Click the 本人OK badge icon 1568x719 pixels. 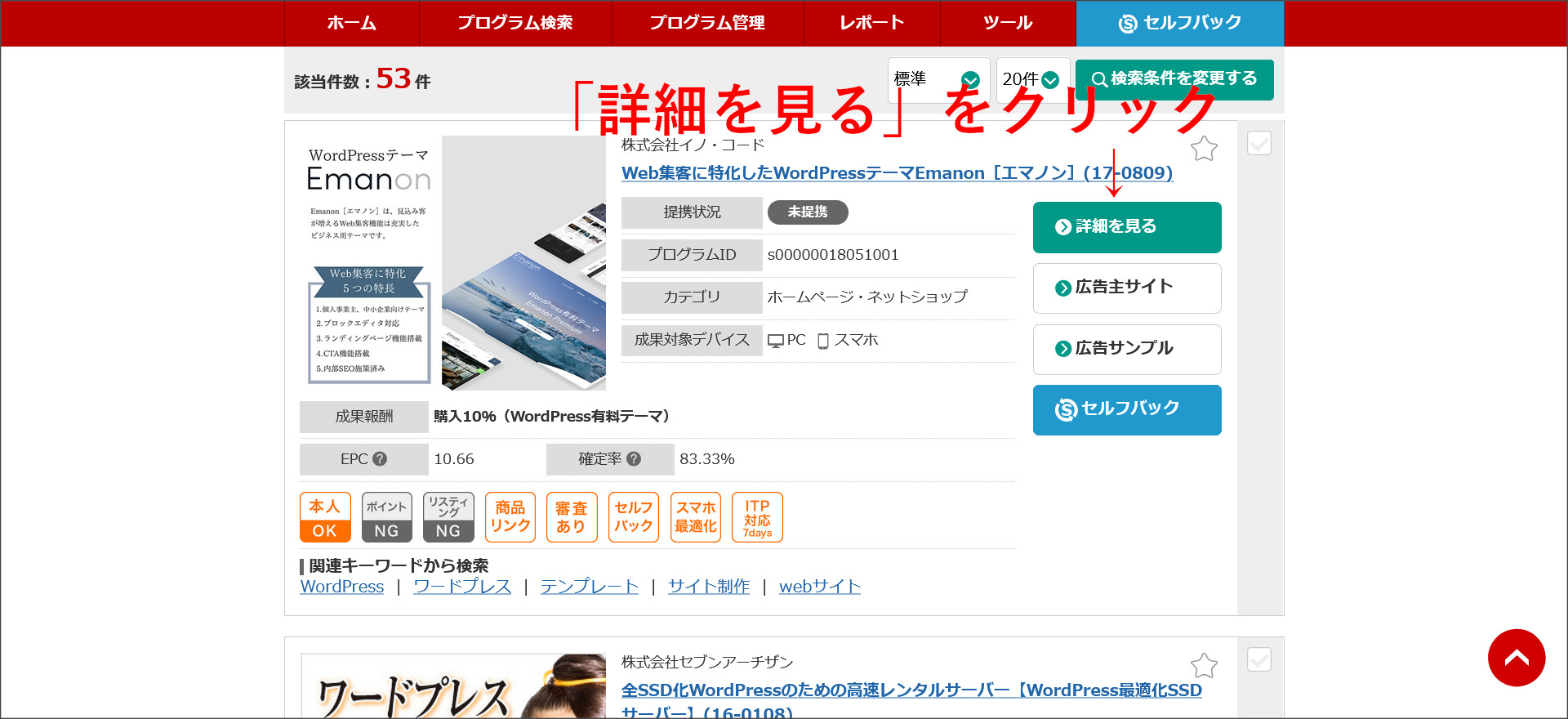coord(325,517)
